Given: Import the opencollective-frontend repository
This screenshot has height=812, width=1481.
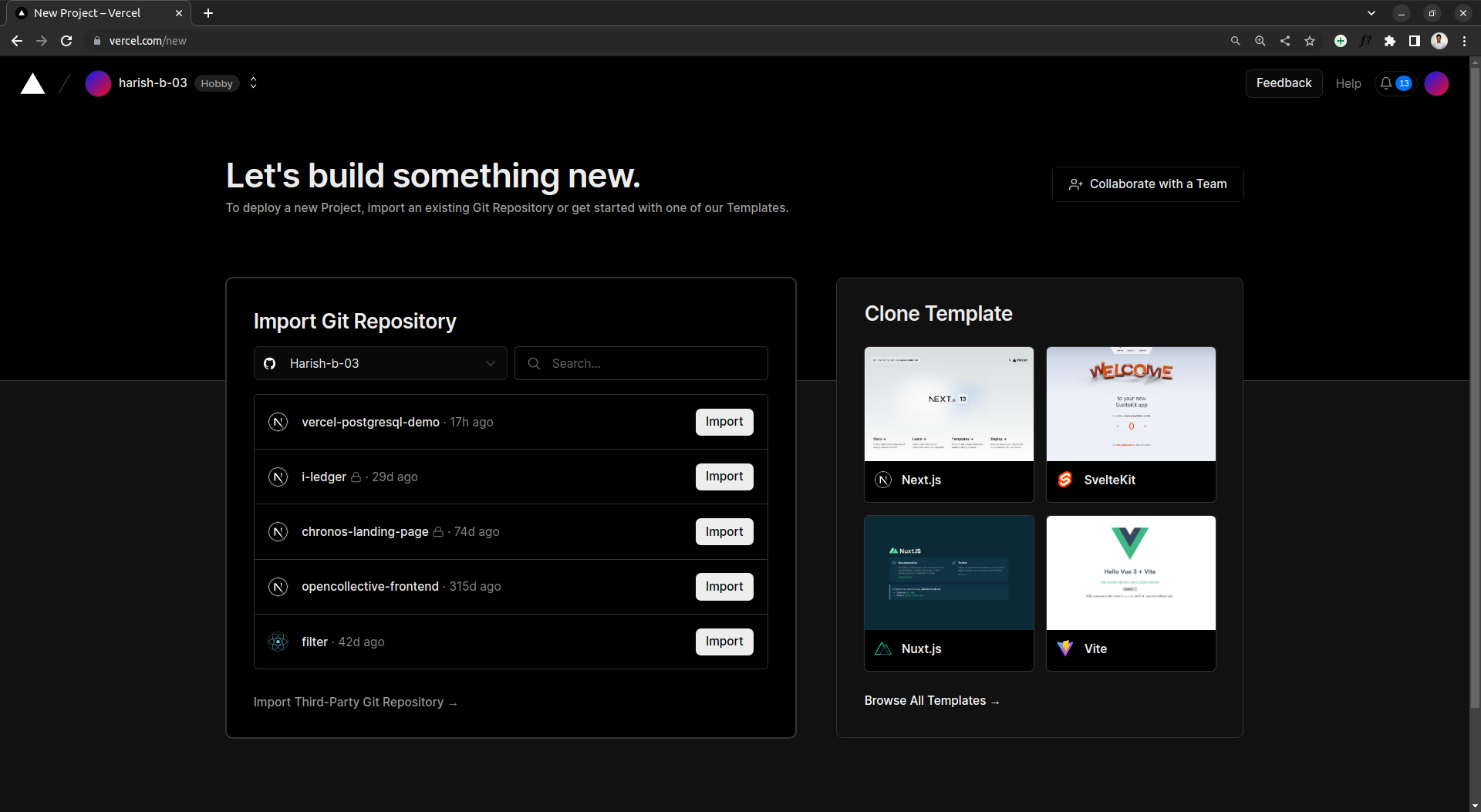Looking at the screenshot, I should coord(724,587).
